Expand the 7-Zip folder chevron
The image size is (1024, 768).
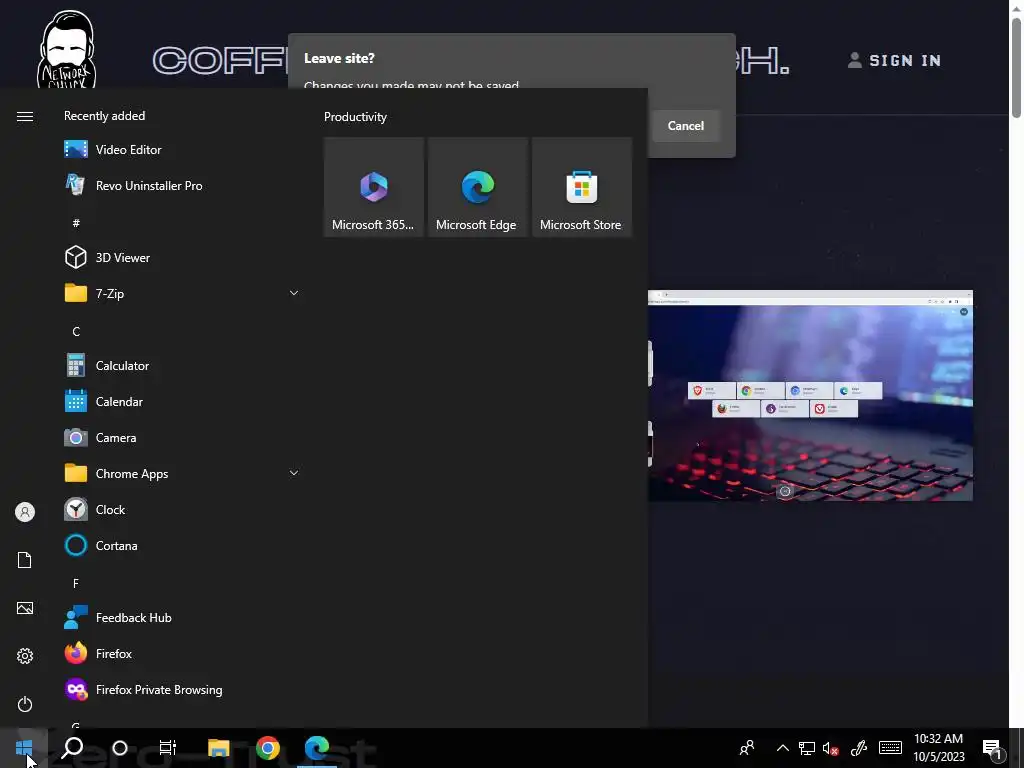point(294,293)
